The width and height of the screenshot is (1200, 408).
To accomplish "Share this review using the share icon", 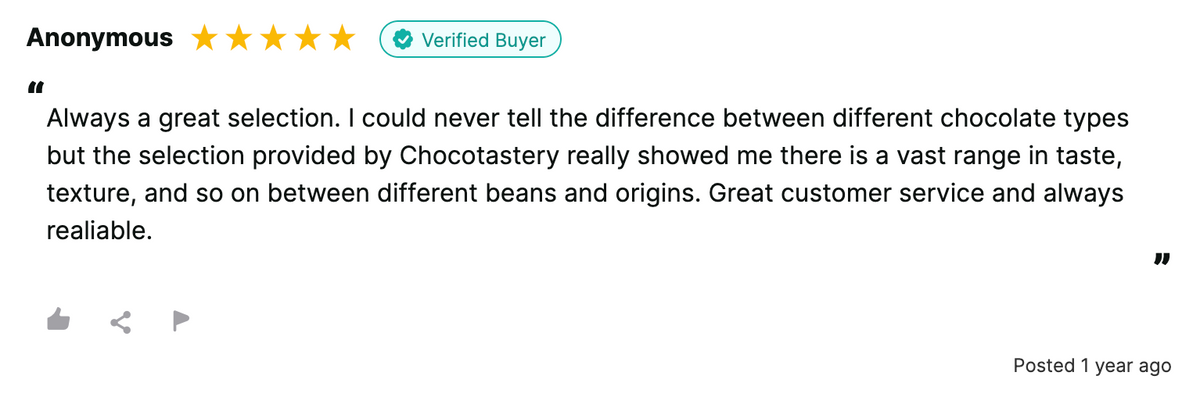I will [121, 321].
